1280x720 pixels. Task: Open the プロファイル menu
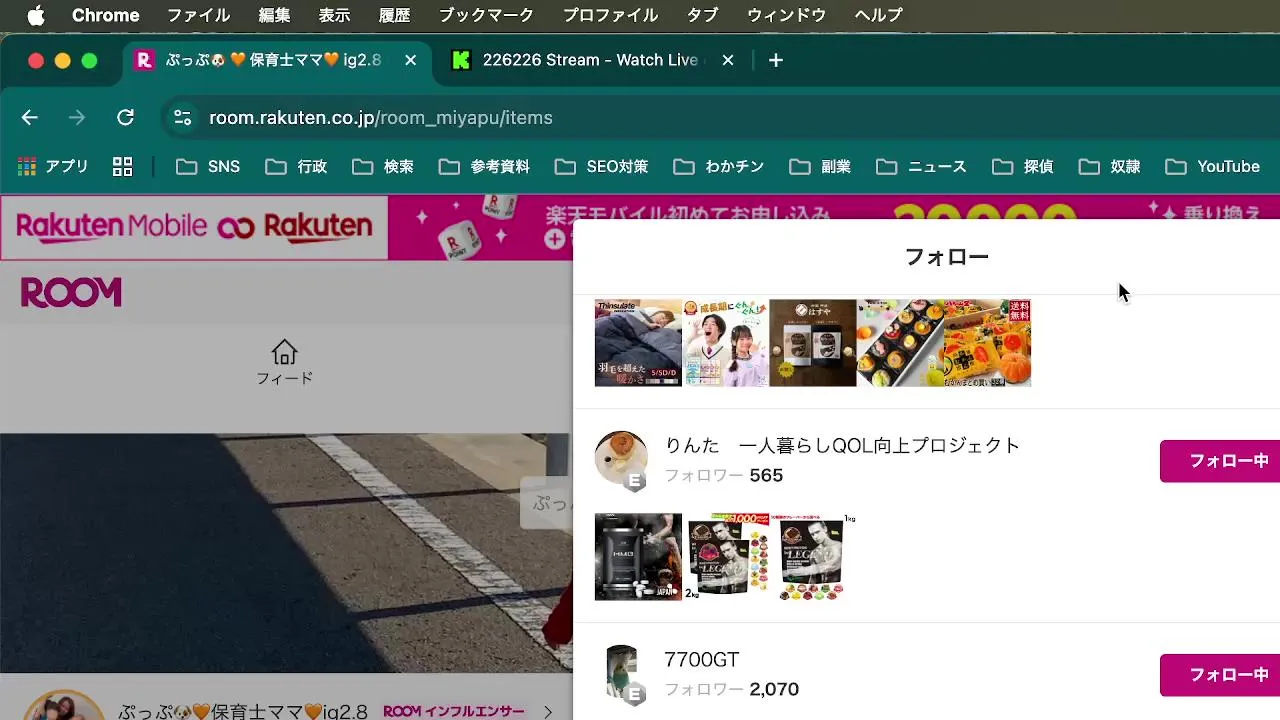point(610,15)
